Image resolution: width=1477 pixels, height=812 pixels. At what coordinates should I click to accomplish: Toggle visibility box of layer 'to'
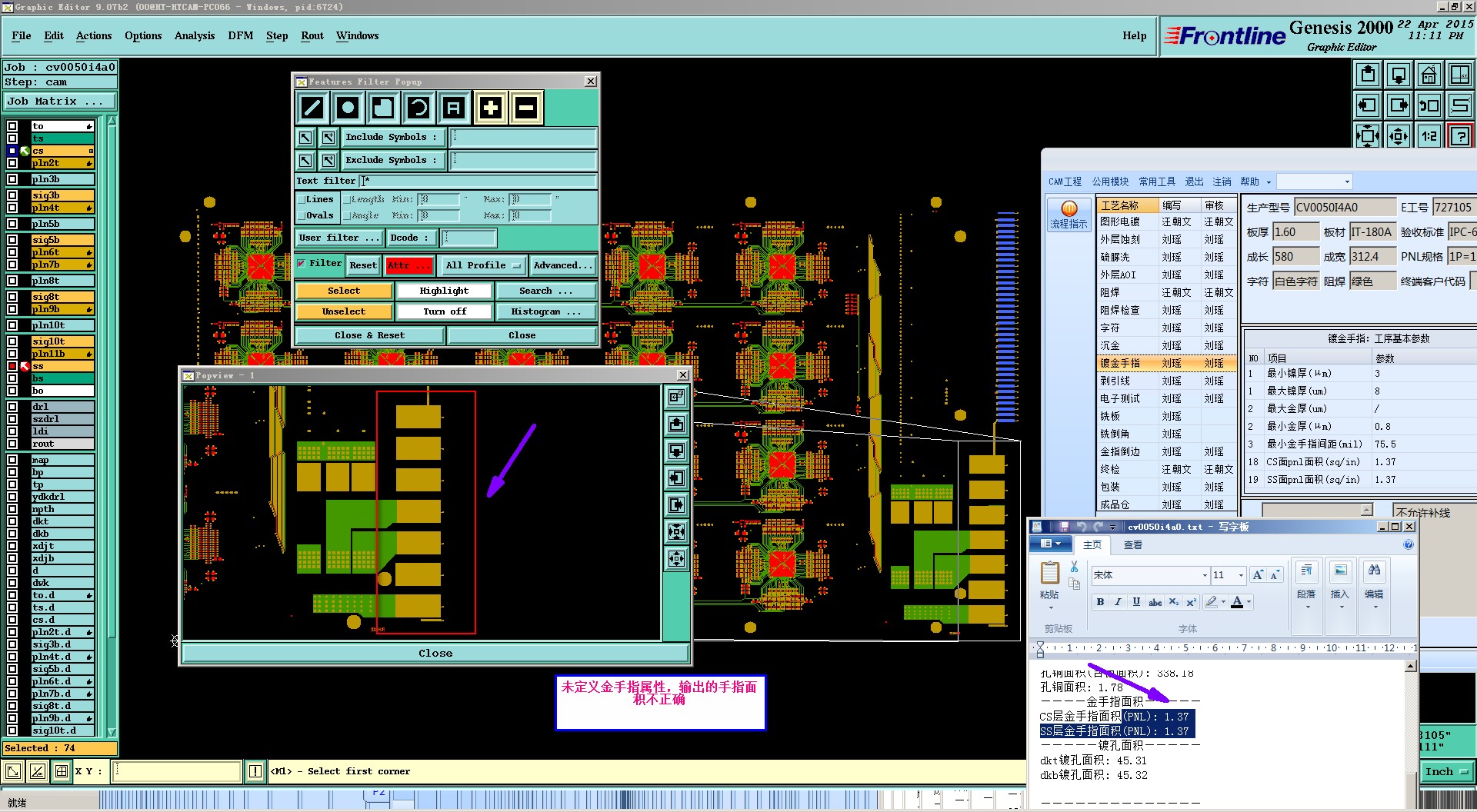tap(12, 126)
